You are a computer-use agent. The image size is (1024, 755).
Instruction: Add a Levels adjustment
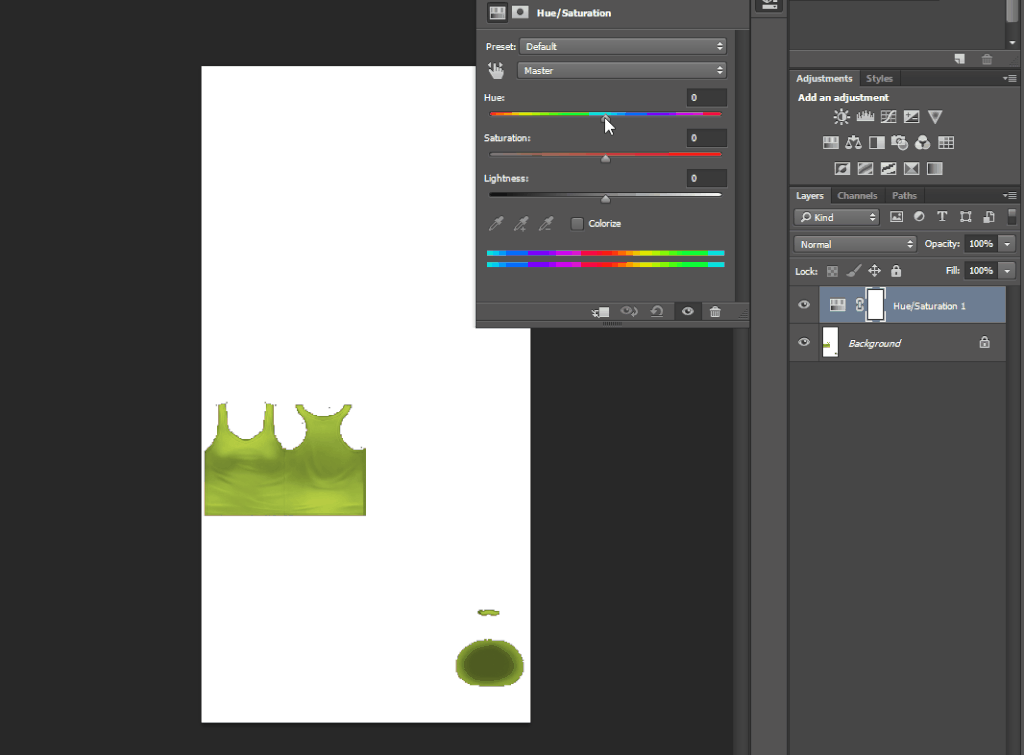(865, 117)
